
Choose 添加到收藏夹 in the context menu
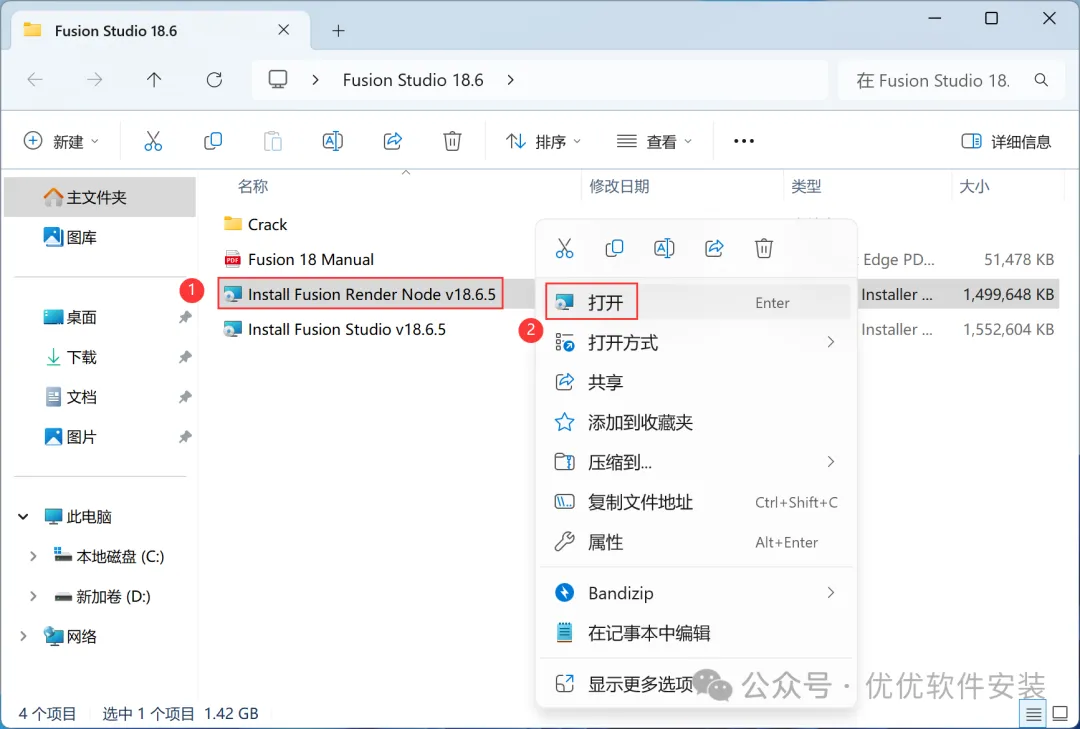[x=697, y=422]
